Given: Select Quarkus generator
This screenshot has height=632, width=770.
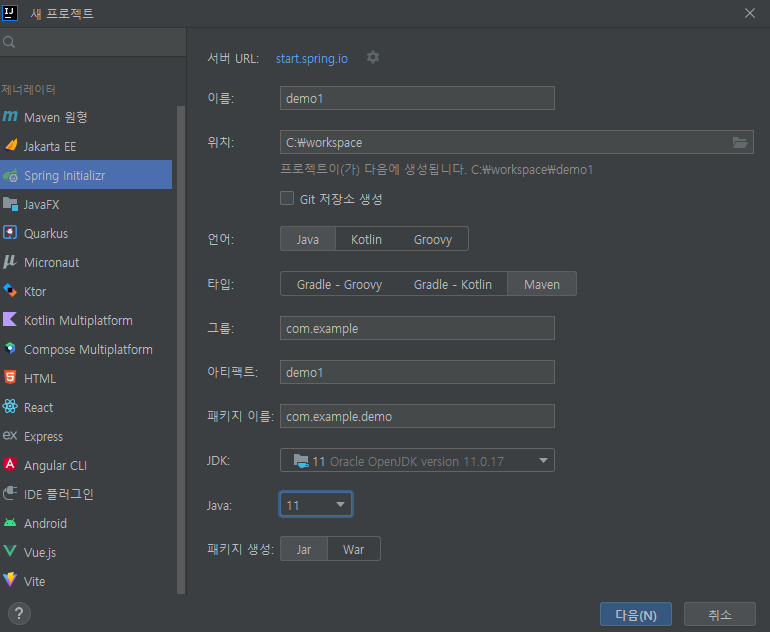Looking at the screenshot, I should (86, 233).
